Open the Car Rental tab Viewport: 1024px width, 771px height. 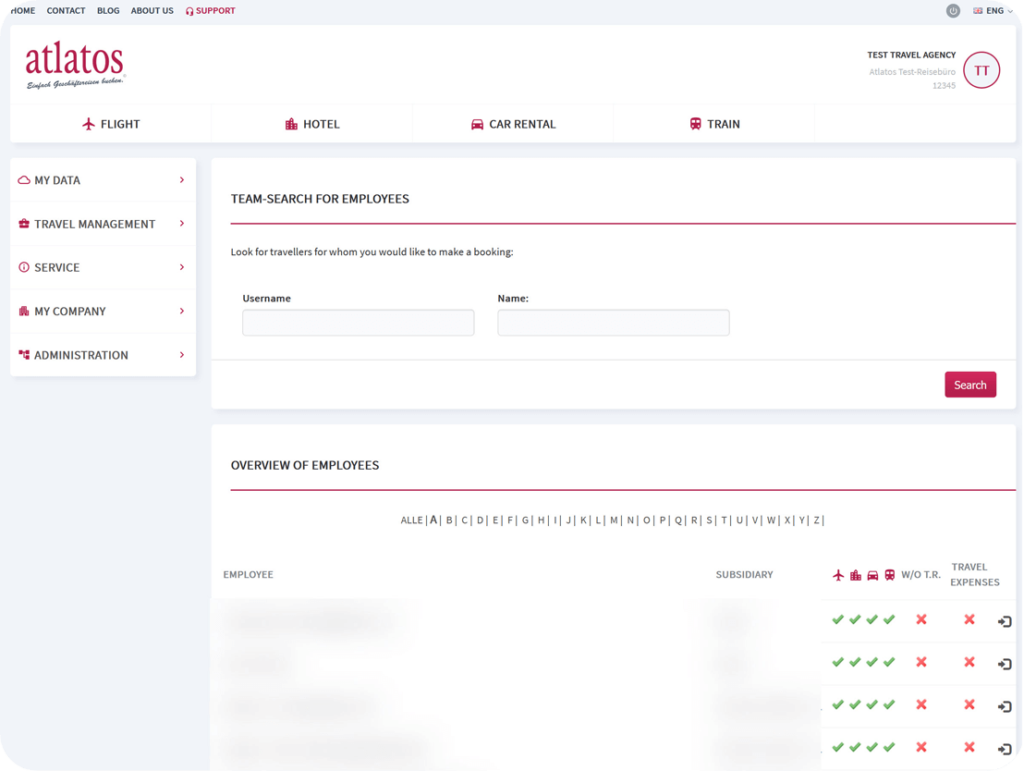click(x=513, y=124)
